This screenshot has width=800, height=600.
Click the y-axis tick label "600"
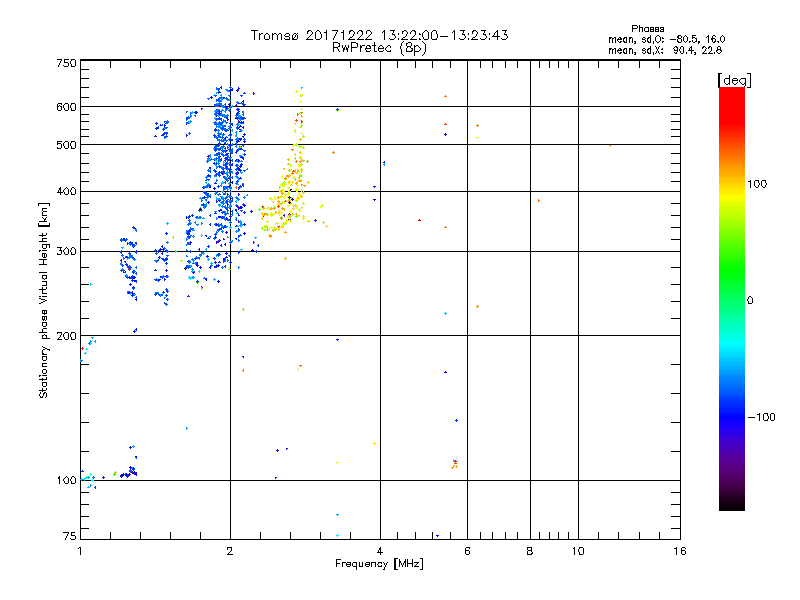66,107
